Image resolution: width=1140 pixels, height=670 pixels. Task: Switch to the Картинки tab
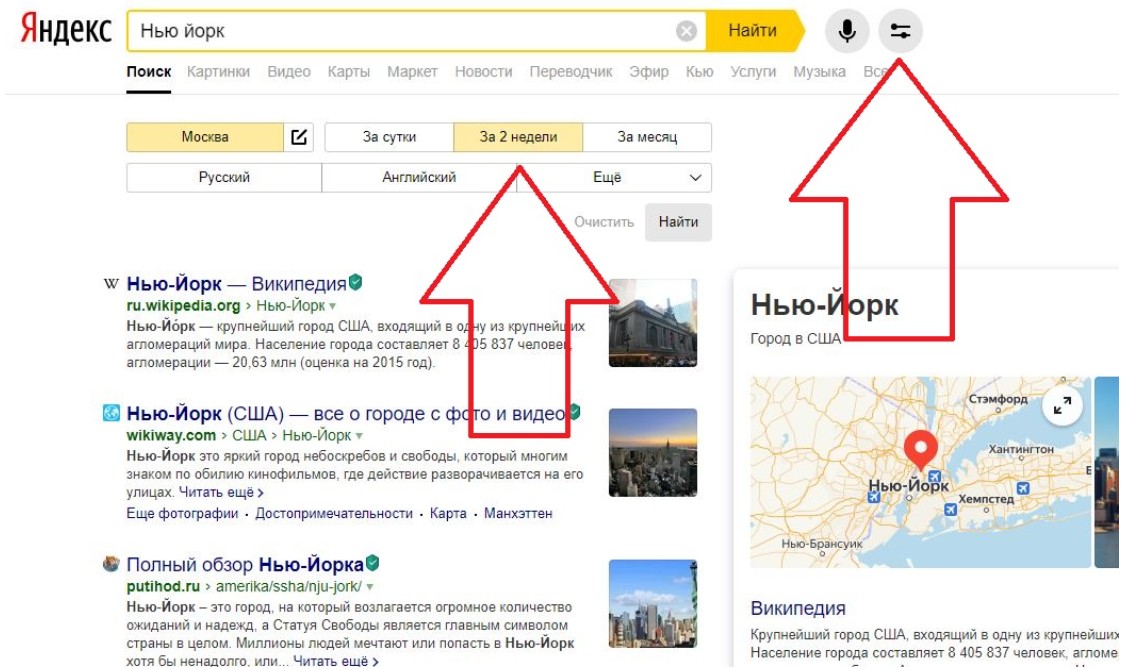(218, 71)
